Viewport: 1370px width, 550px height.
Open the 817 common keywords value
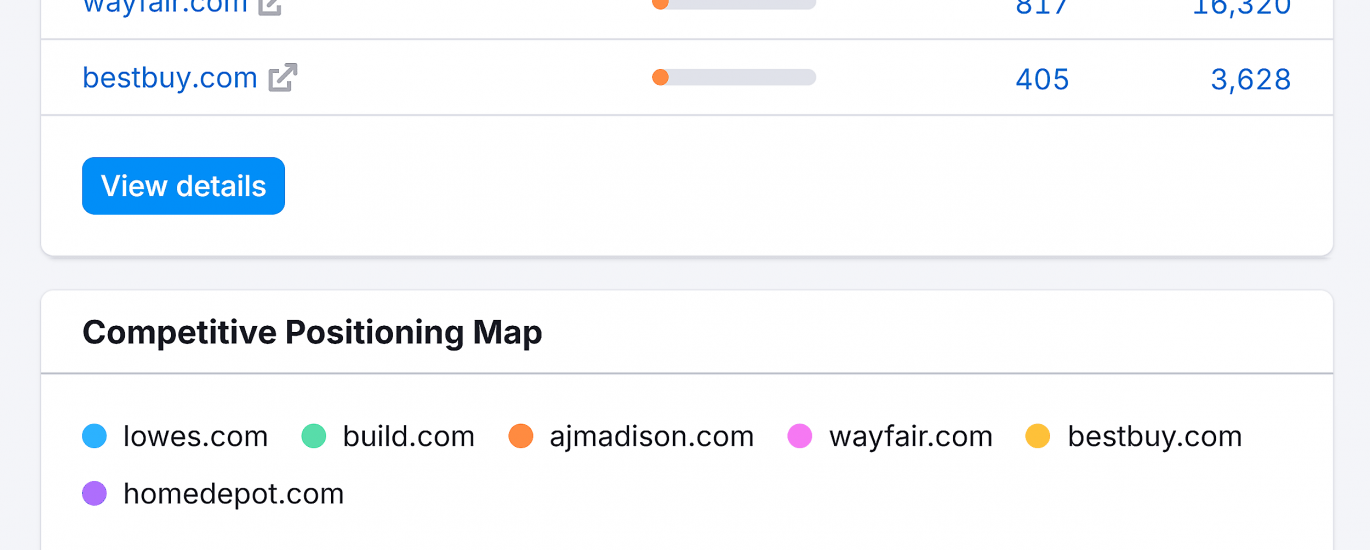click(1042, 7)
